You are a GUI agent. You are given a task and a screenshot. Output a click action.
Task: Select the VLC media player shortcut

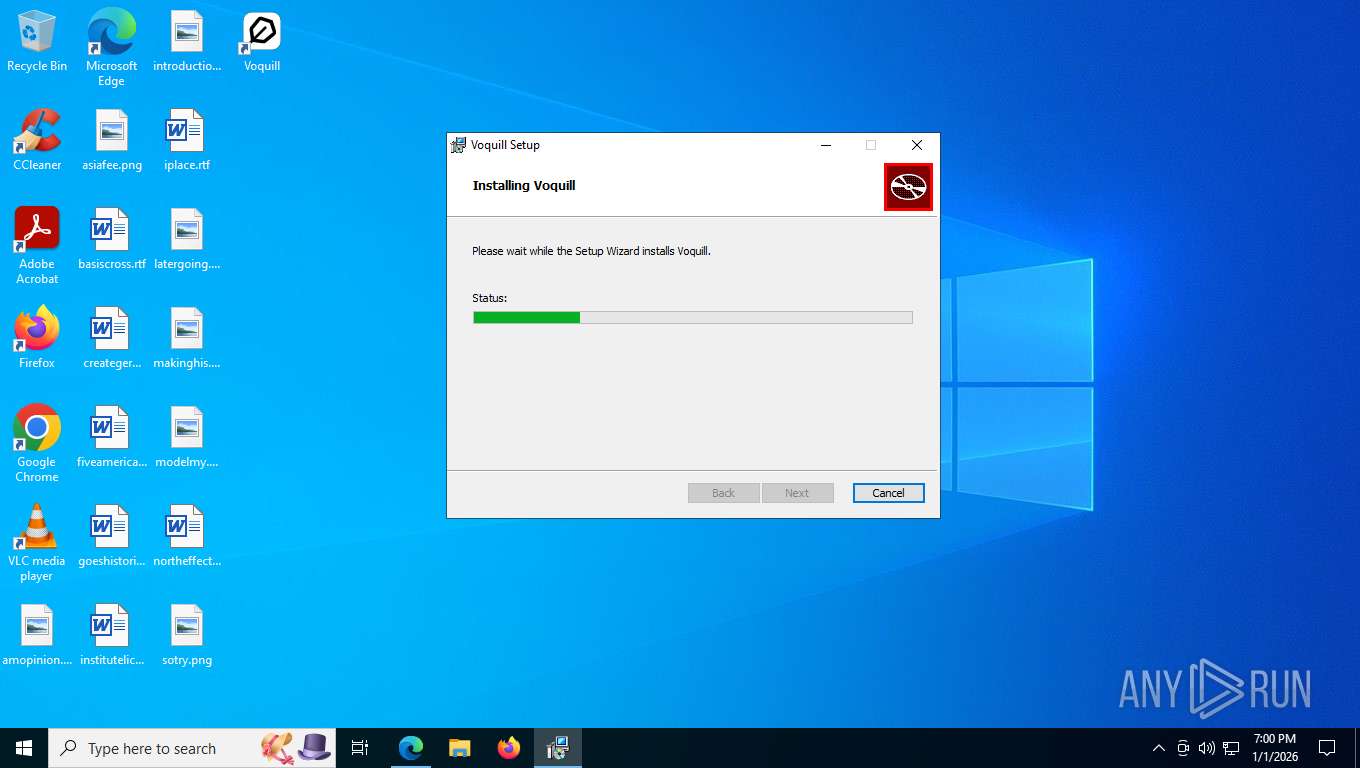37,543
